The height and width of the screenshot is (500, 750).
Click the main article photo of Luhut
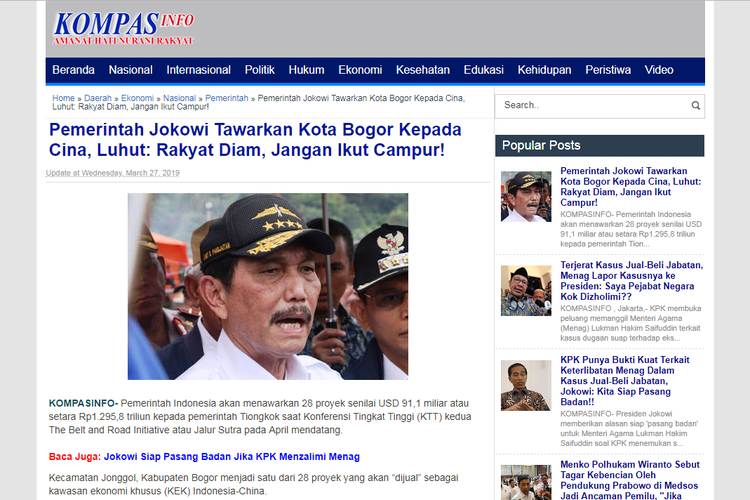click(268, 286)
